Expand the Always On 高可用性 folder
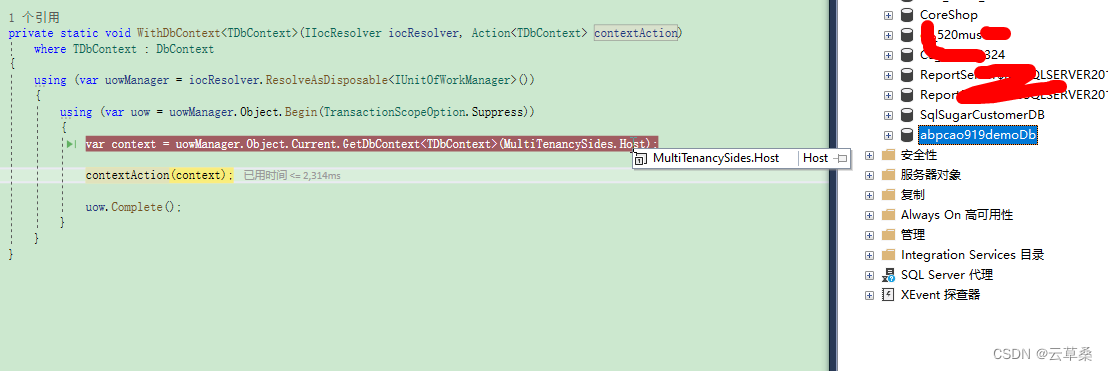 (869, 215)
